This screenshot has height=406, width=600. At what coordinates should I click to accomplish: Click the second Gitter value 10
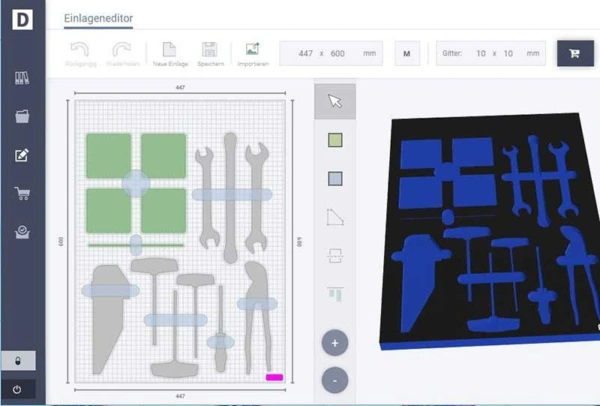[508, 54]
